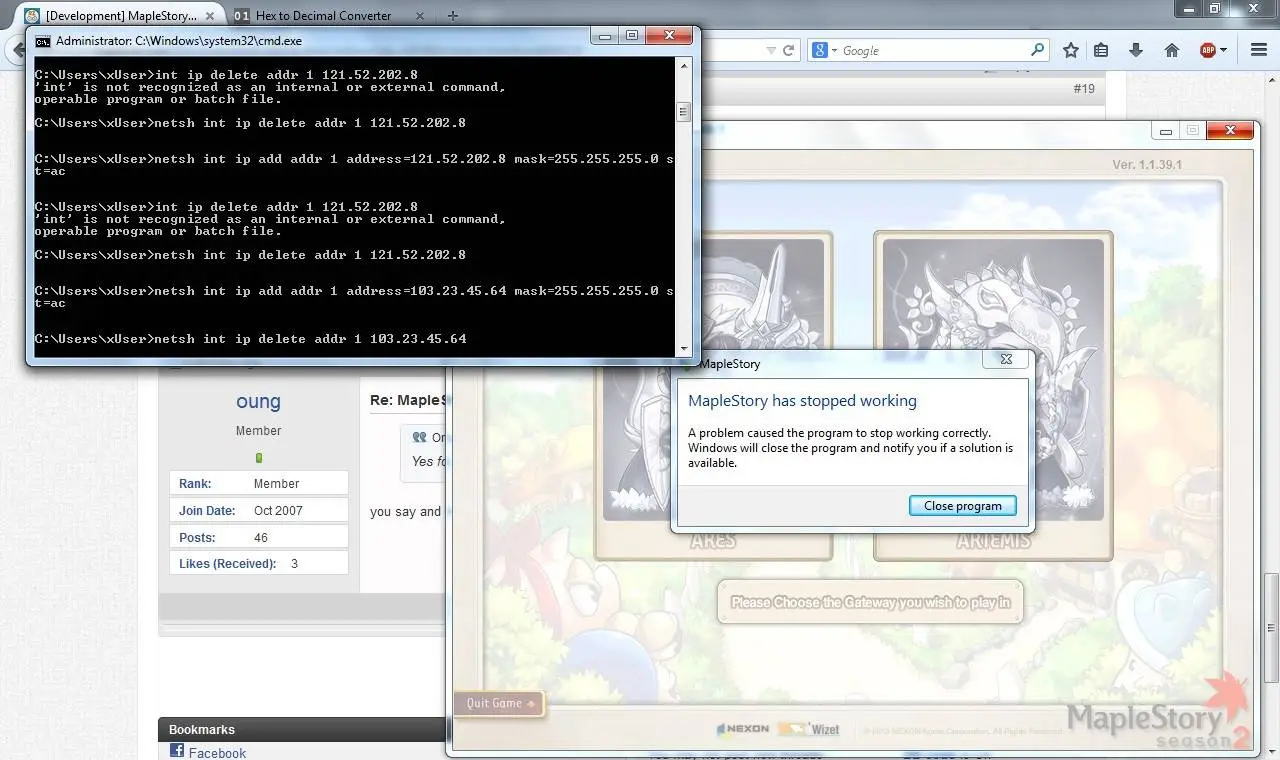Viewport: 1280px width, 760px height.
Task: Click the cmd vertical scrollbar thumb
Action: coord(684,112)
